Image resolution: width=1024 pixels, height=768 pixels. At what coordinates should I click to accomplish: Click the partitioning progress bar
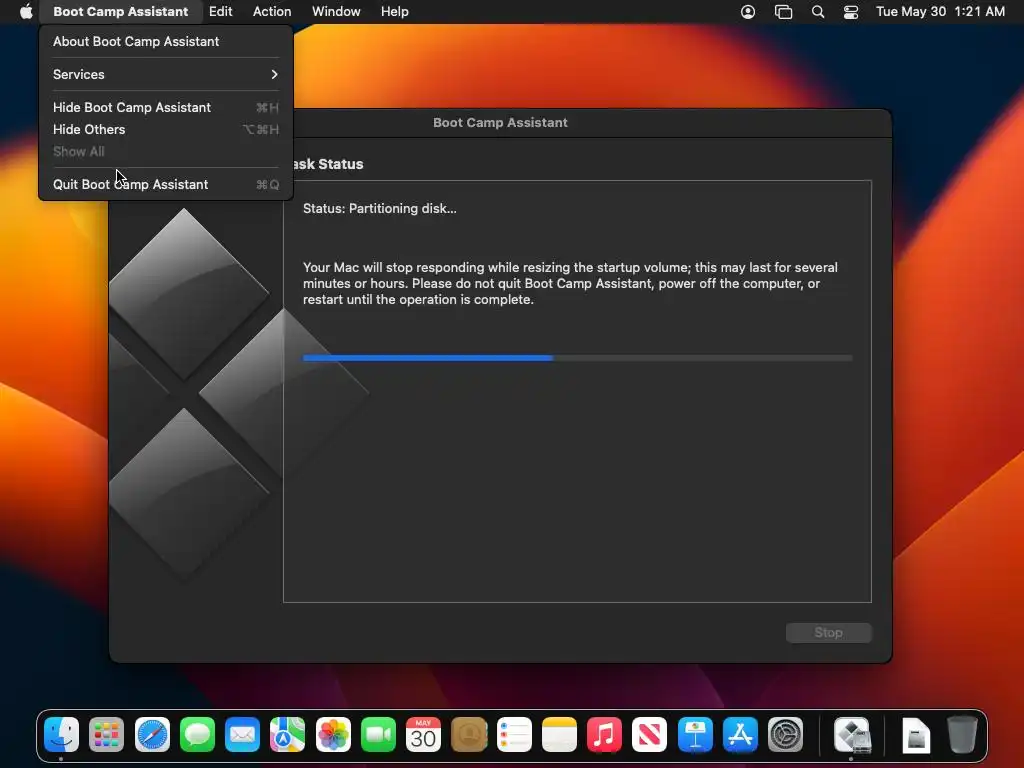[577, 358]
